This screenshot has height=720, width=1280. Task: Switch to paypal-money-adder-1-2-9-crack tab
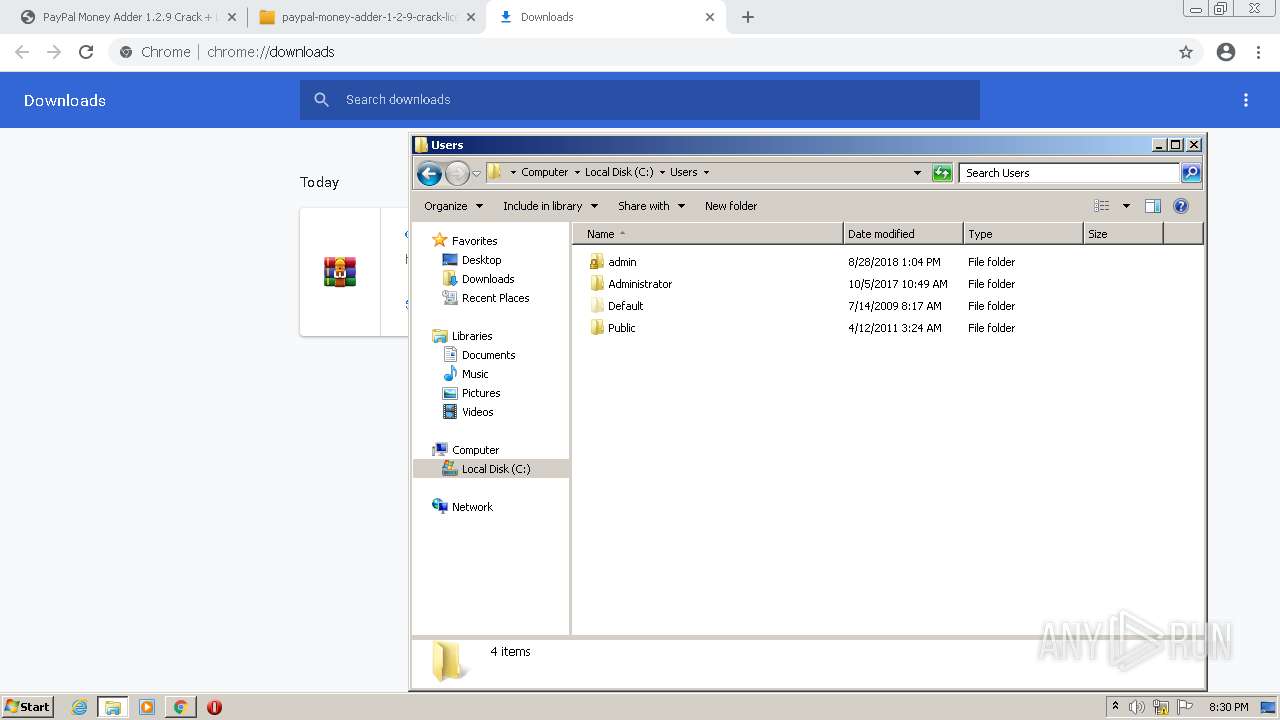(366, 17)
